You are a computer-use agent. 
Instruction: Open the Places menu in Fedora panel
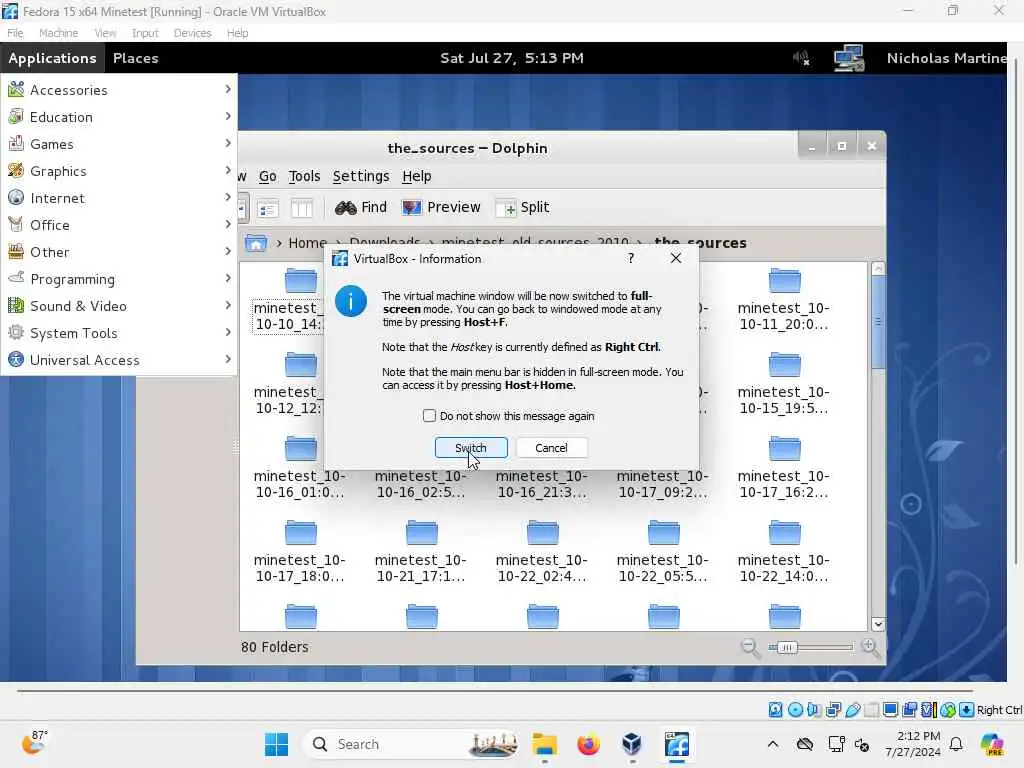[136, 58]
